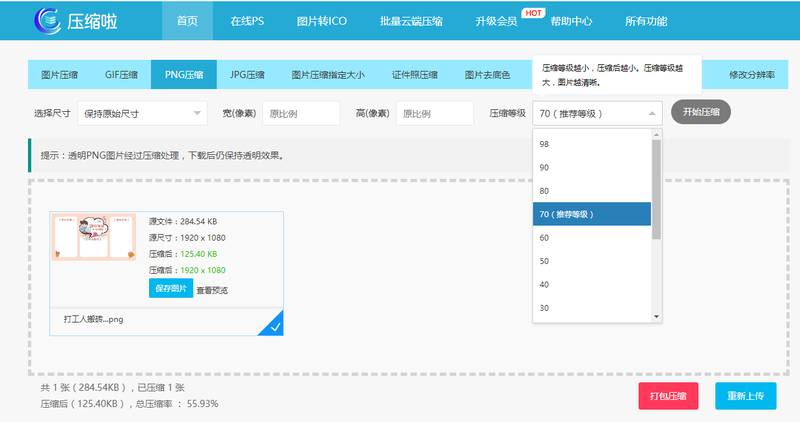Screen dimensions: 800x422
Task: Click the 提示 transparent PNG hint text
Action: [x=162, y=156]
